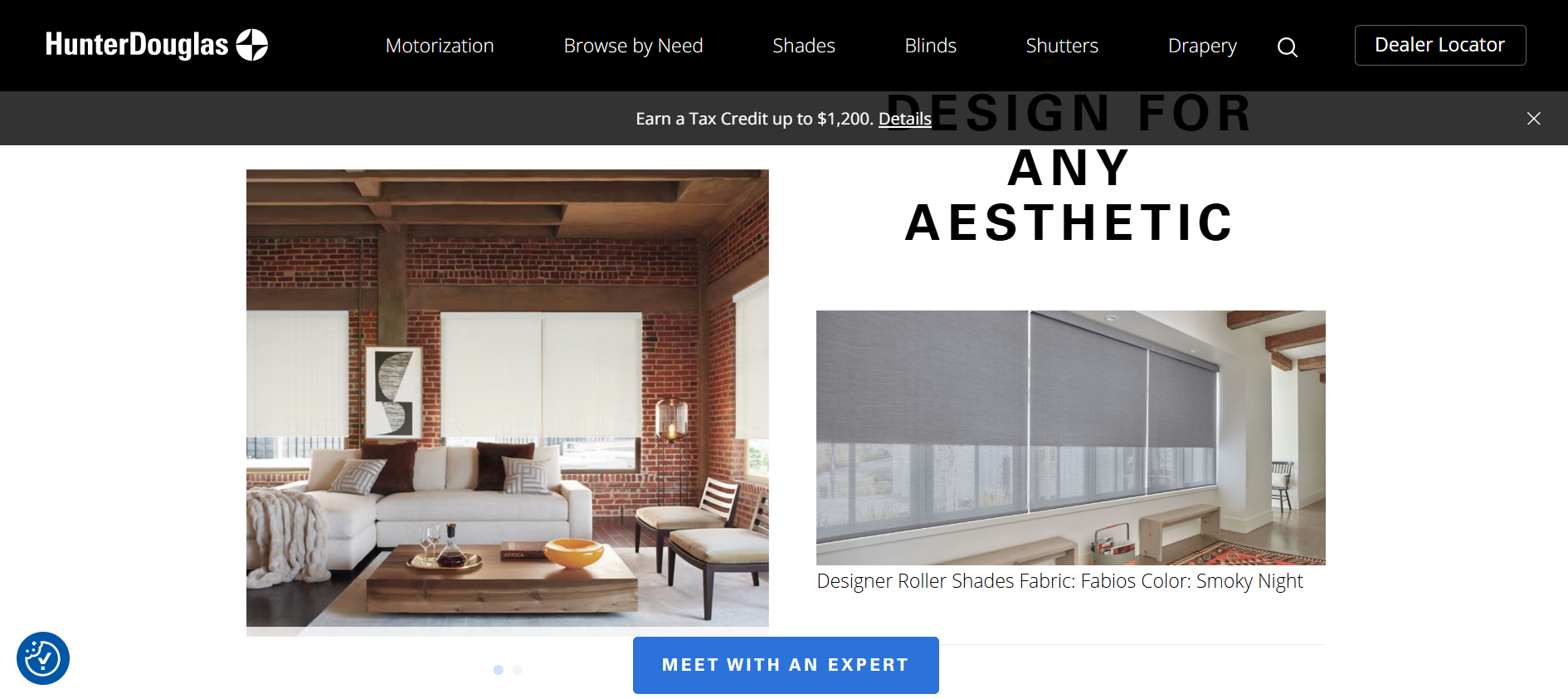This screenshot has width=1568, height=699.
Task: Open the search magnifier icon
Action: click(x=1287, y=47)
